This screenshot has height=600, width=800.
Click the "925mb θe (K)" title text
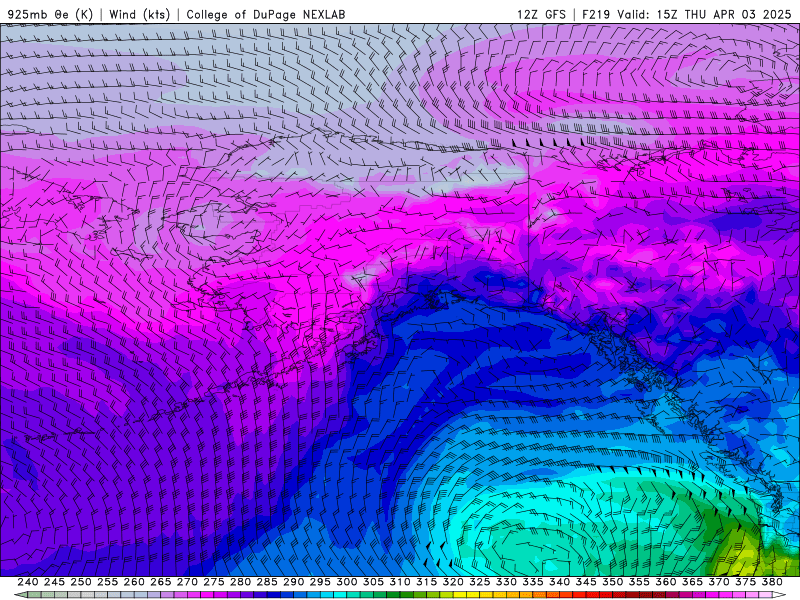50,14
